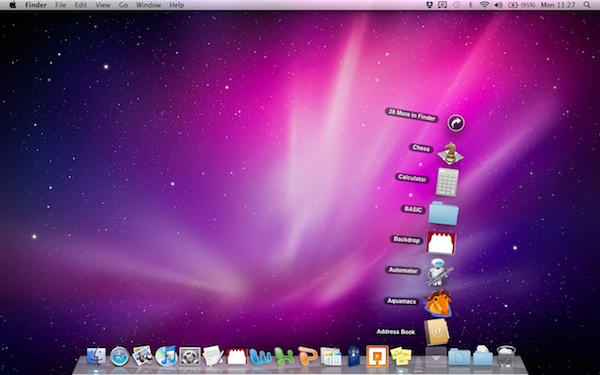Open the calendar-window icon in Dock
The height and width of the screenshot is (375, 600).
331,357
